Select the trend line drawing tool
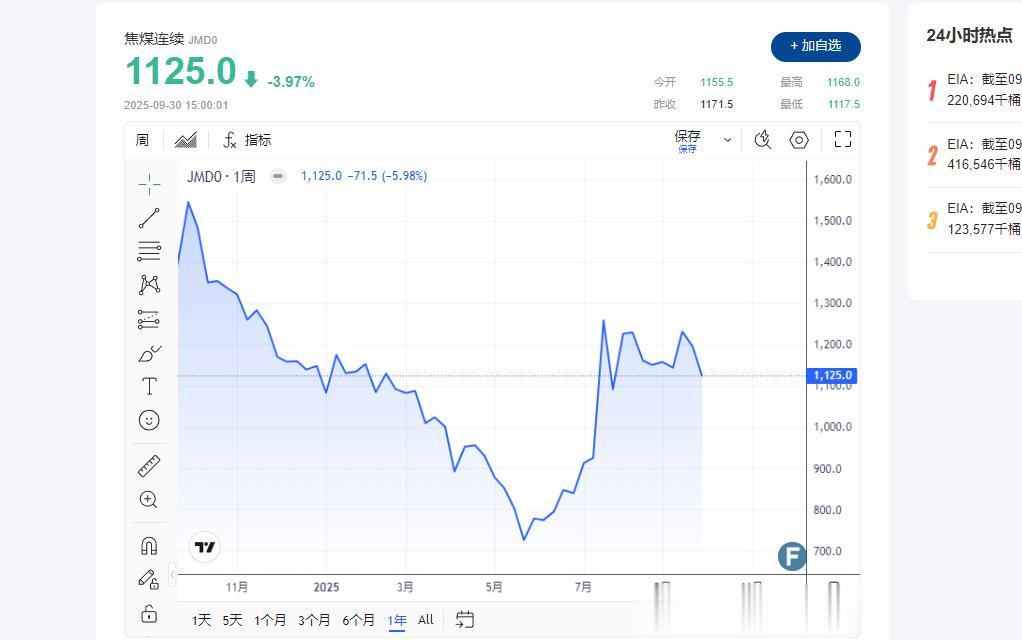 (x=149, y=218)
